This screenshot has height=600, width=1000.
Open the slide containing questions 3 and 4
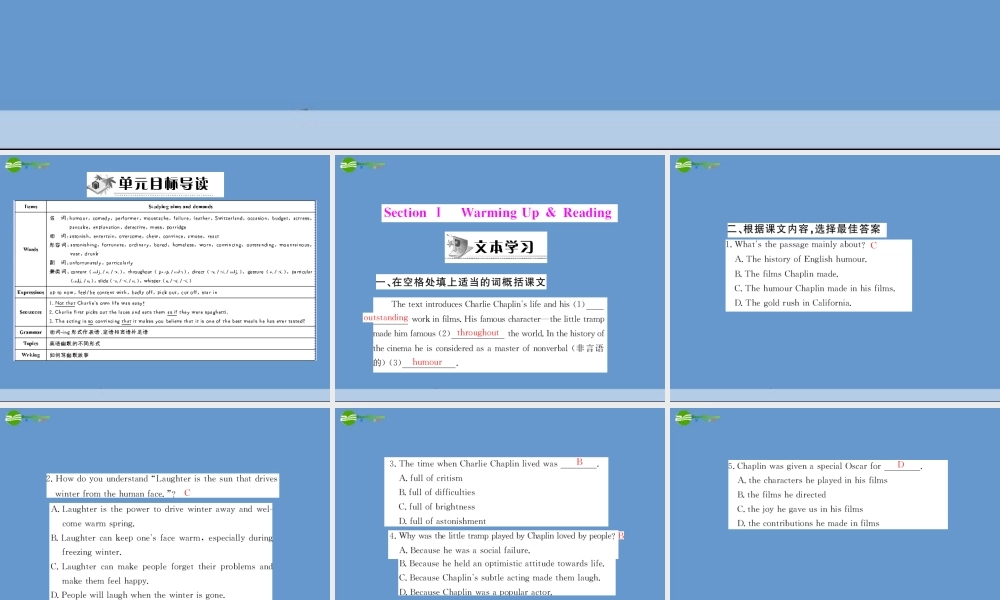pyautogui.click(x=499, y=504)
